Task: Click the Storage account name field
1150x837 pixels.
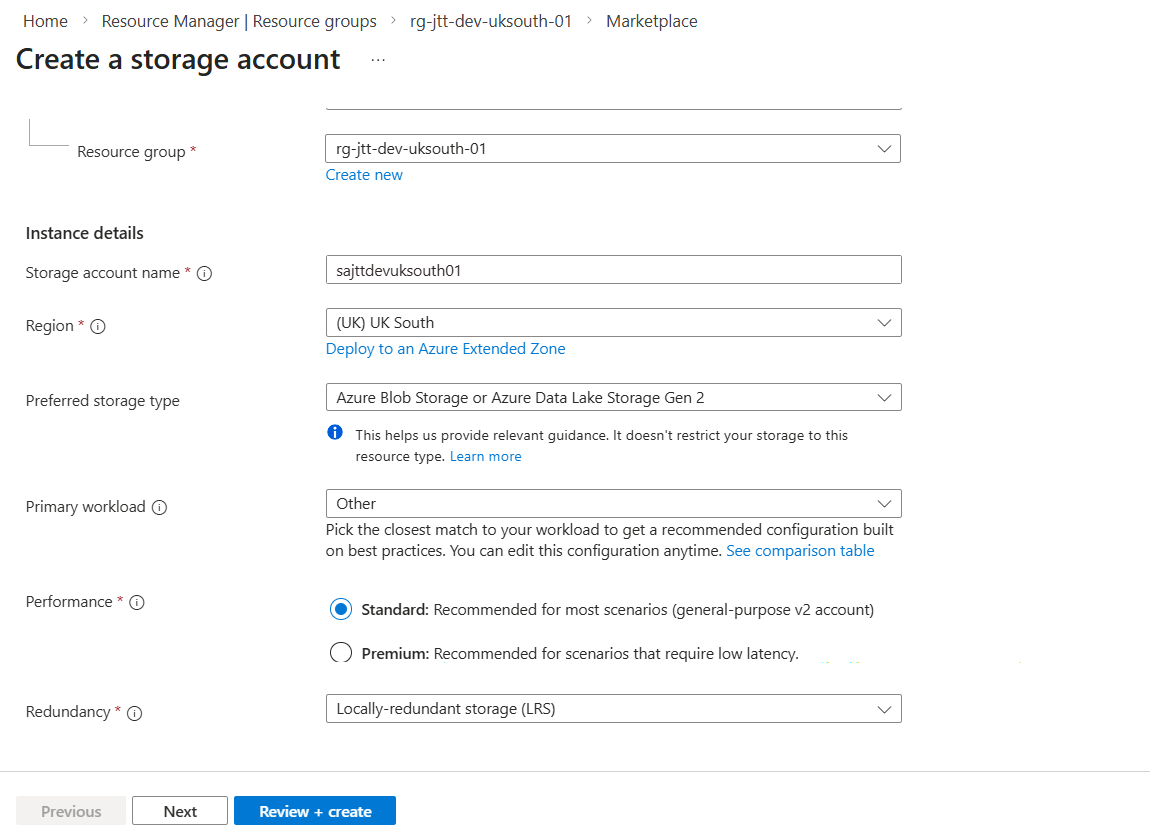Action: pyautogui.click(x=612, y=270)
